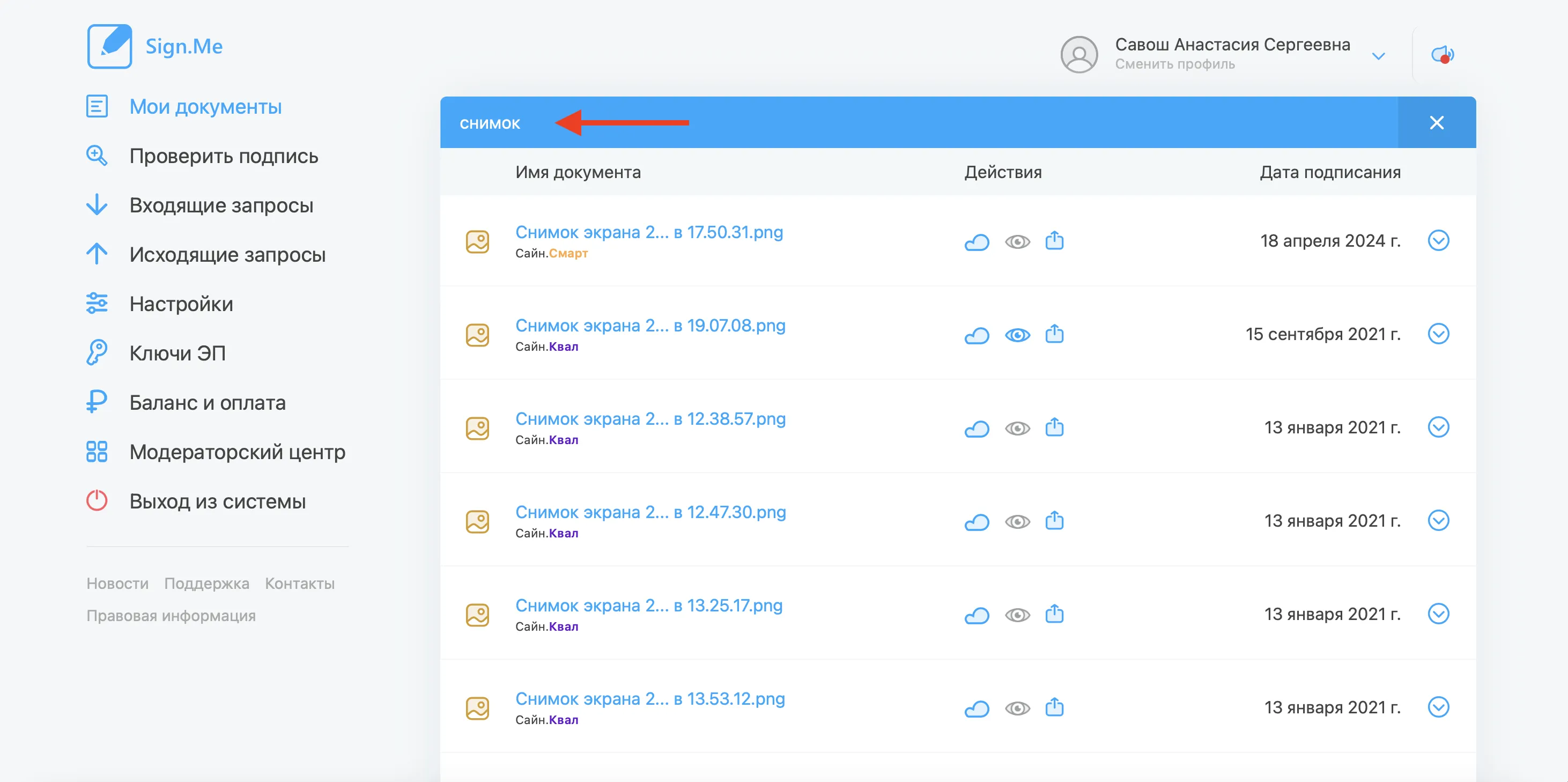Click the Исходящие запросы arrow icon
This screenshot has height=782, width=1568.
(x=97, y=254)
